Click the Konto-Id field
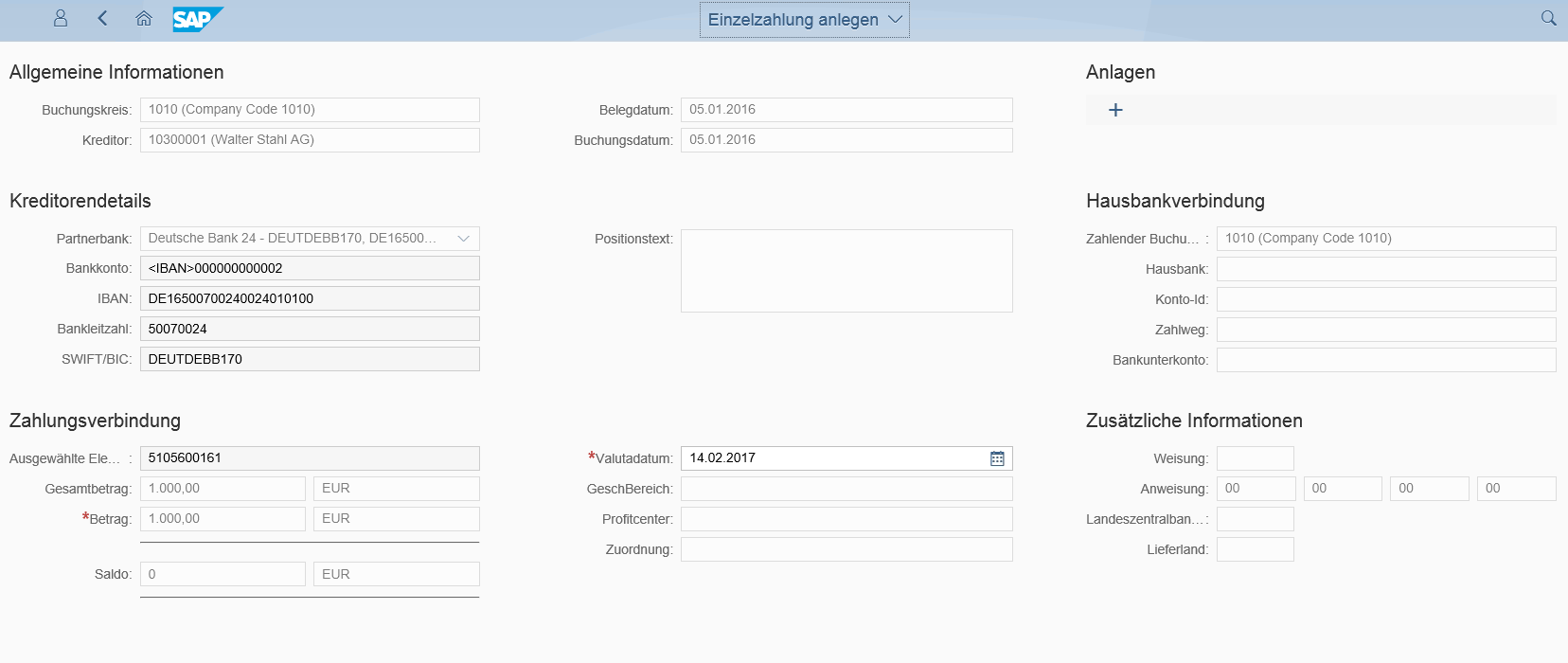The height and width of the screenshot is (663, 1568). click(1385, 299)
